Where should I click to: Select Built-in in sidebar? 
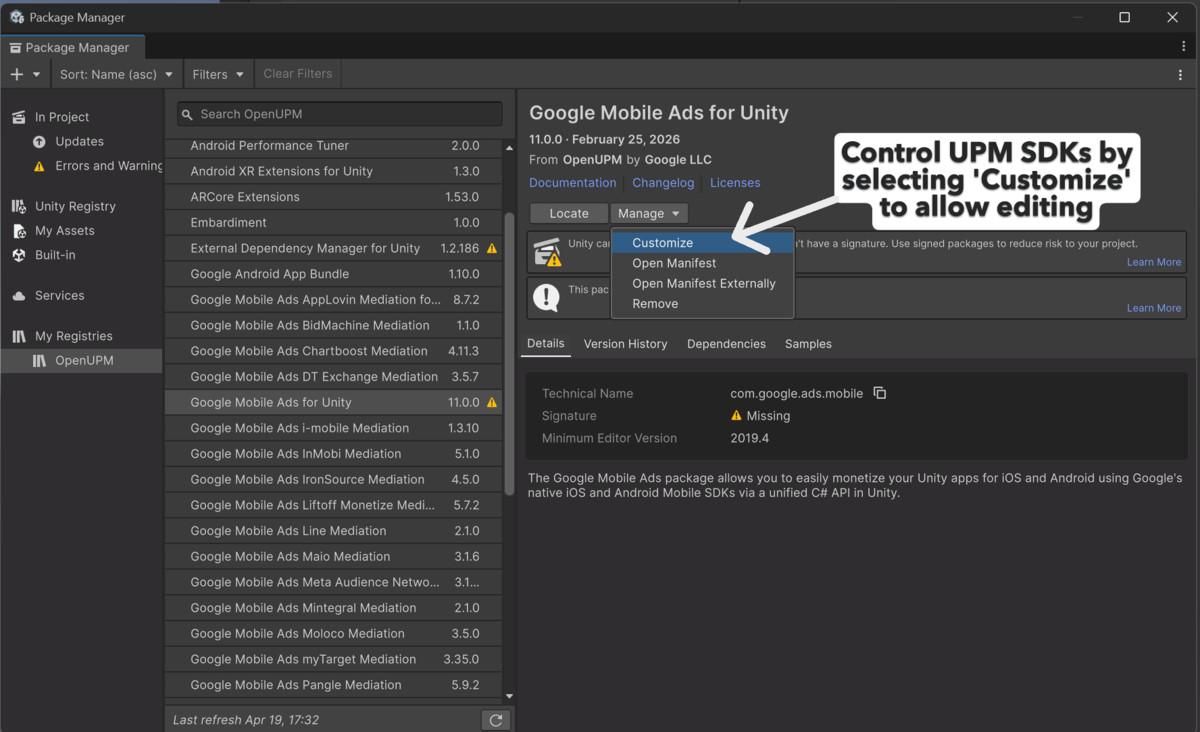click(x=81, y=255)
